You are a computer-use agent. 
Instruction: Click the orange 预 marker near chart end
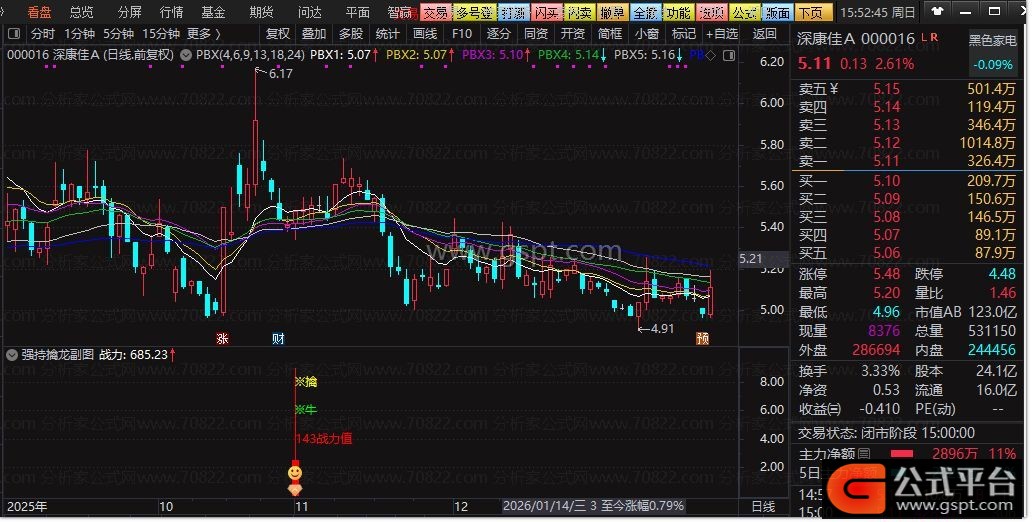coord(702,338)
